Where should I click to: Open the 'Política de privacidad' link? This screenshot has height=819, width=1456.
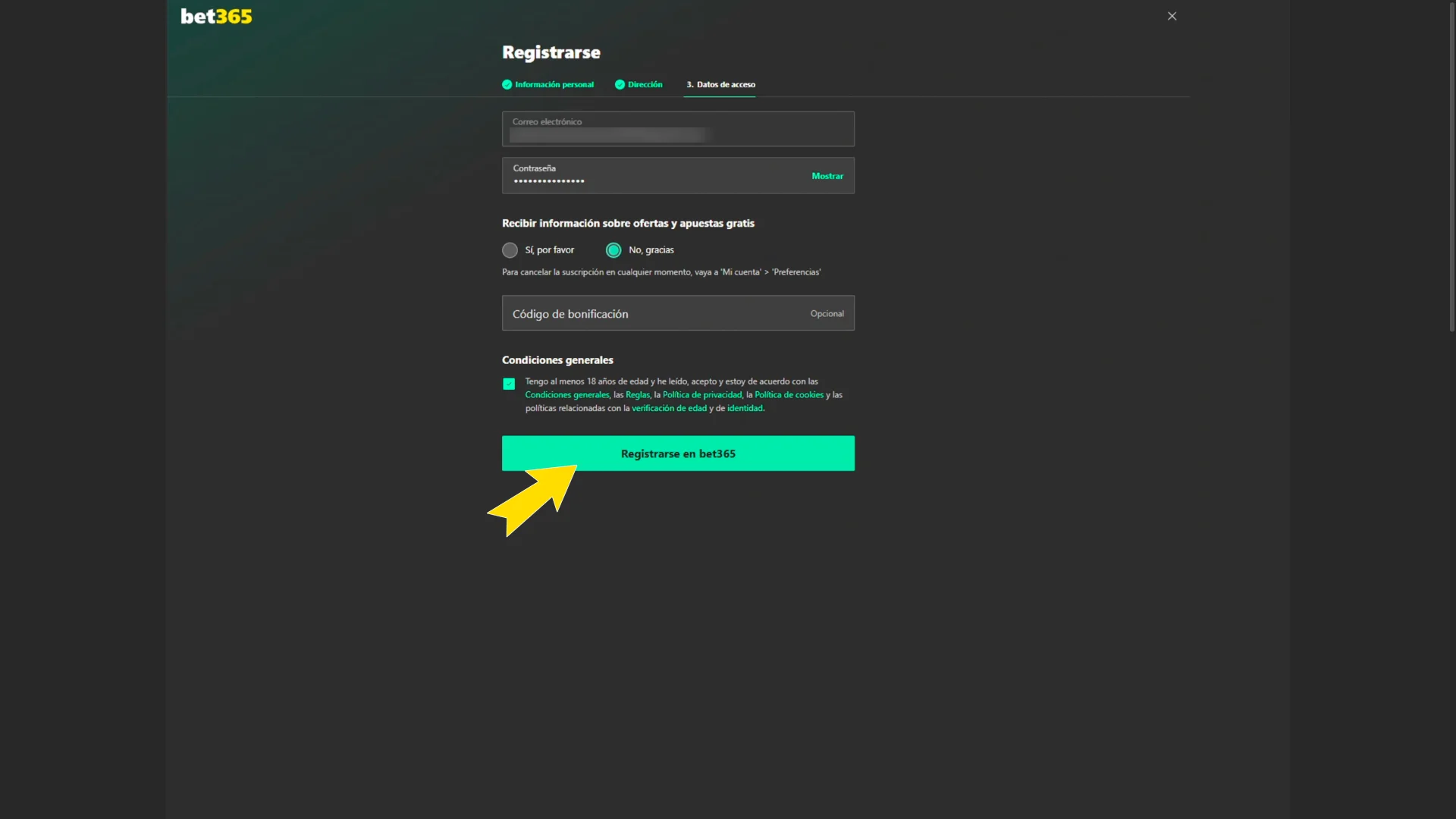tap(703, 394)
